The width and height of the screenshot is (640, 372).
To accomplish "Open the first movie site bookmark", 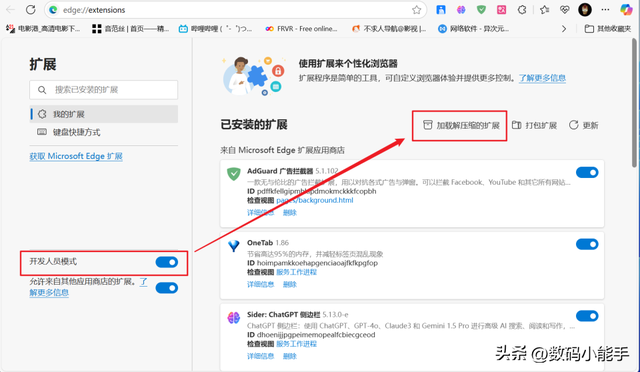I will (43, 29).
